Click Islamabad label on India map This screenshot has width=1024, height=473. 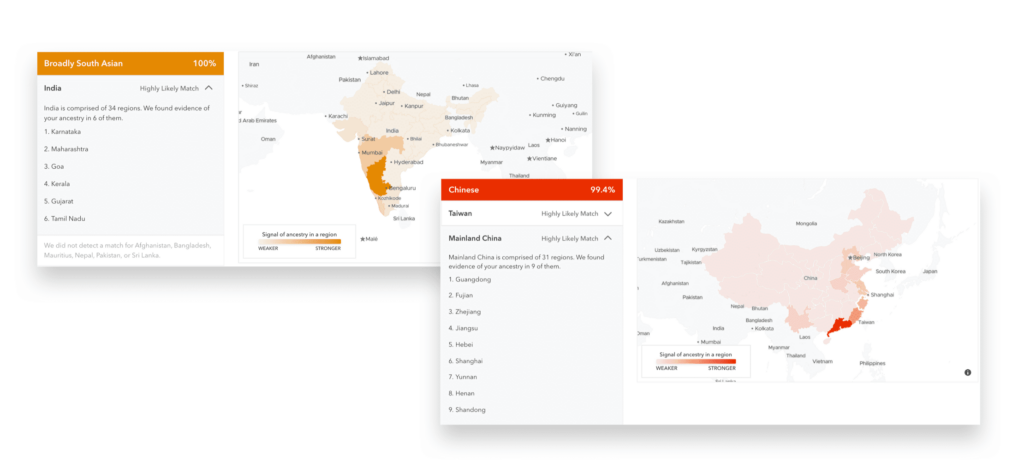coord(374,58)
